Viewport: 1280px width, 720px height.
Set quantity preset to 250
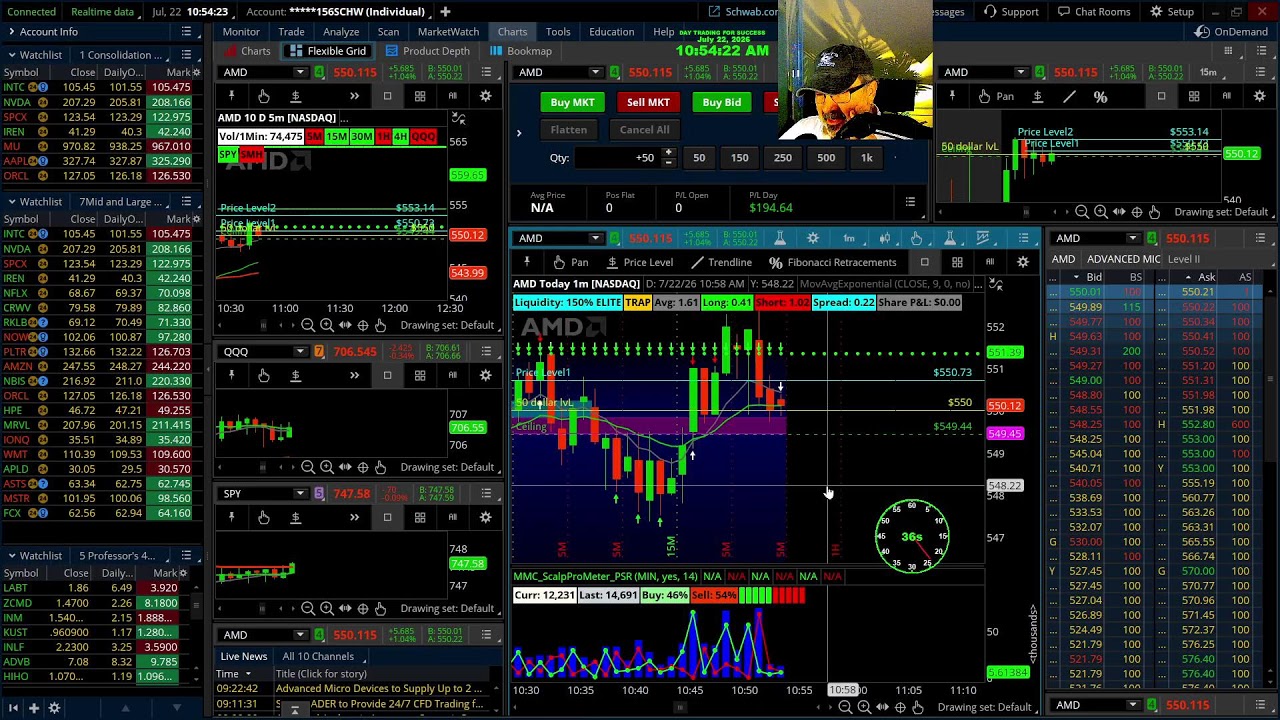coord(782,157)
